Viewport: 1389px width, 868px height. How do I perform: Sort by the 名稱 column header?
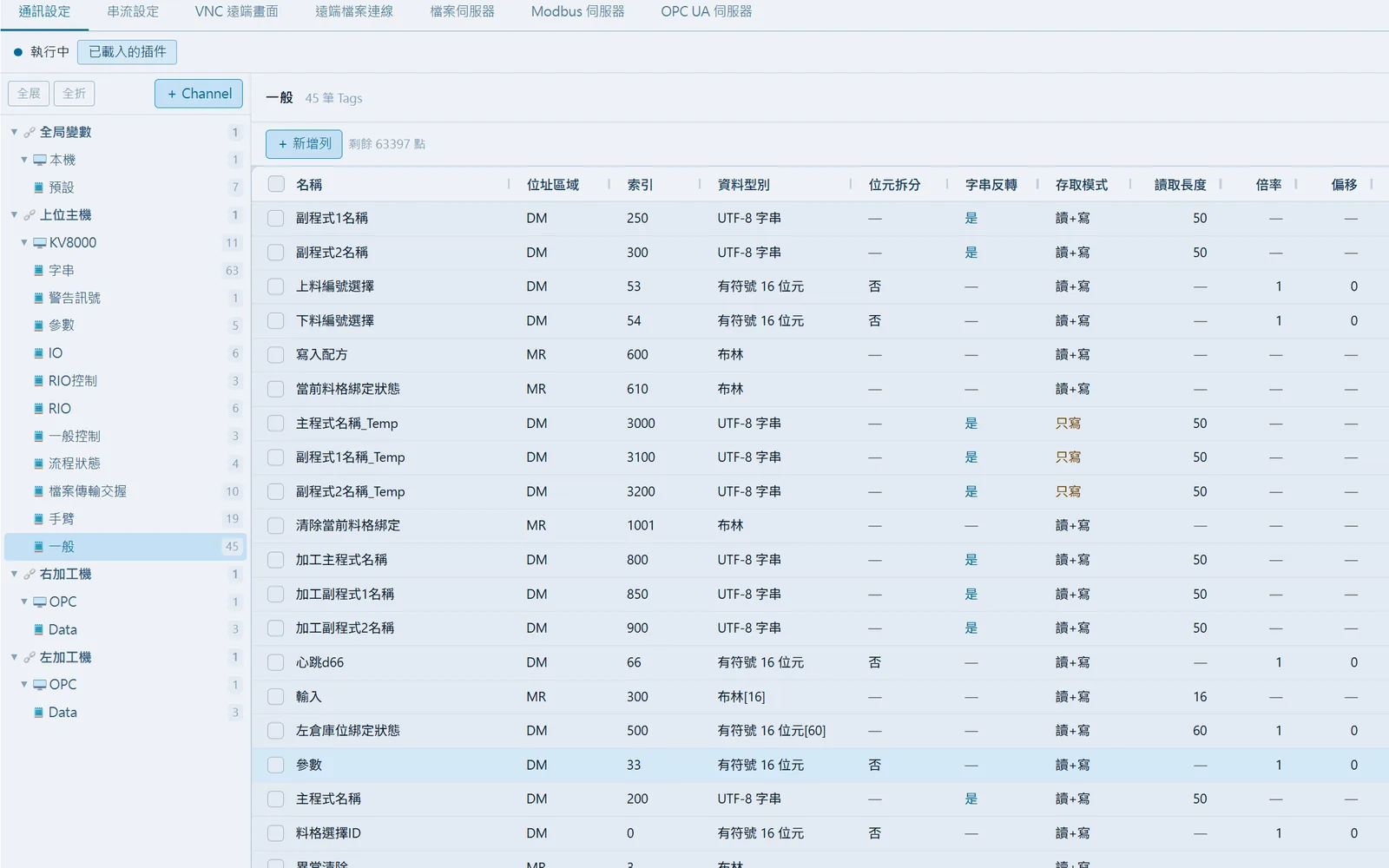pos(309,185)
